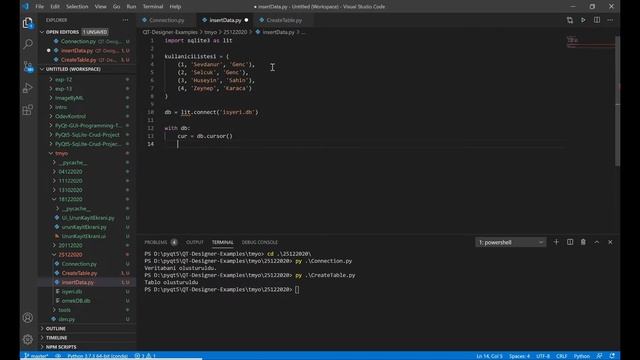Select Python 3.7.3 interpreter in status bar
This screenshot has height=360, width=640.
[x=98, y=356]
